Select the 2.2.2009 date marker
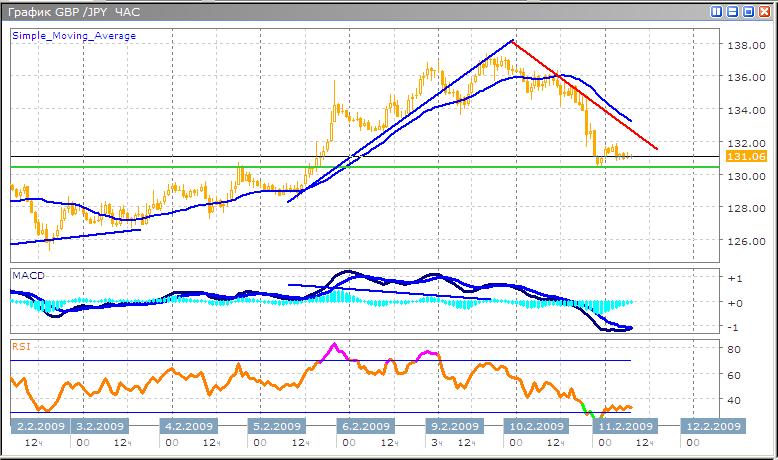The image size is (778, 460). point(38,425)
